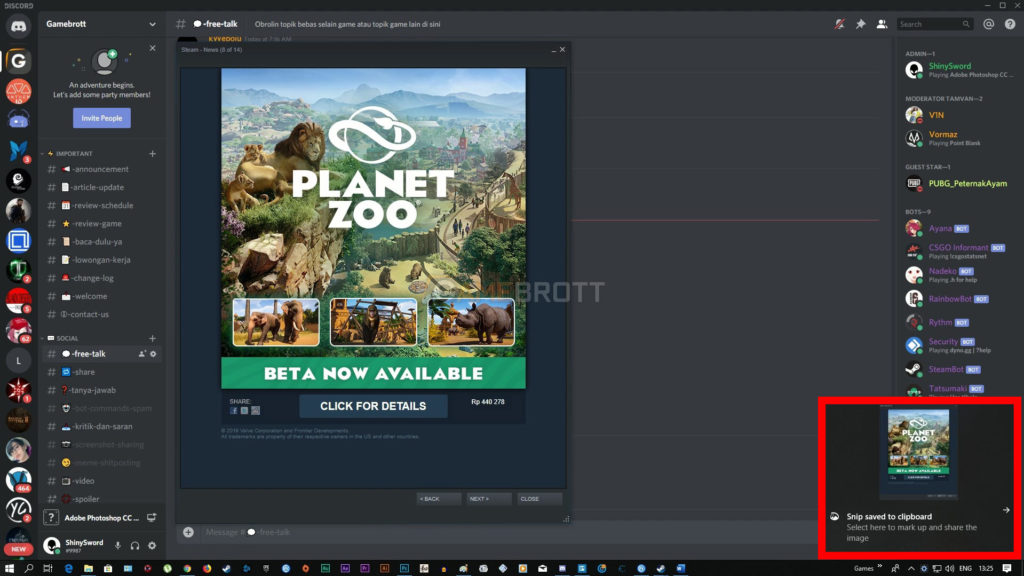Share on Facebook from the Steam popup
This screenshot has height=576, width=1024.
click(x=234, y=411)
